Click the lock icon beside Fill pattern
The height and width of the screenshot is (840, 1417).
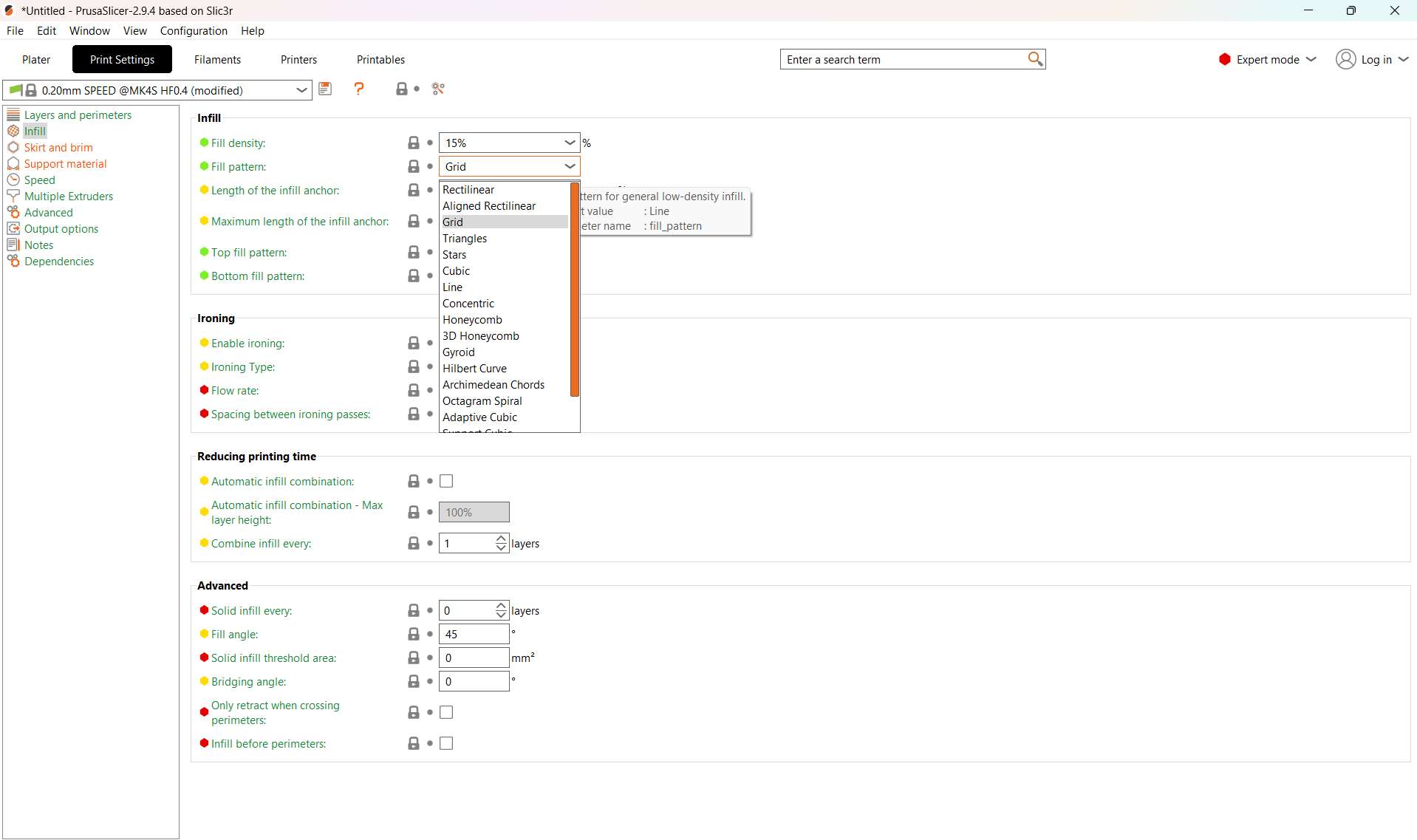[414, 166]
